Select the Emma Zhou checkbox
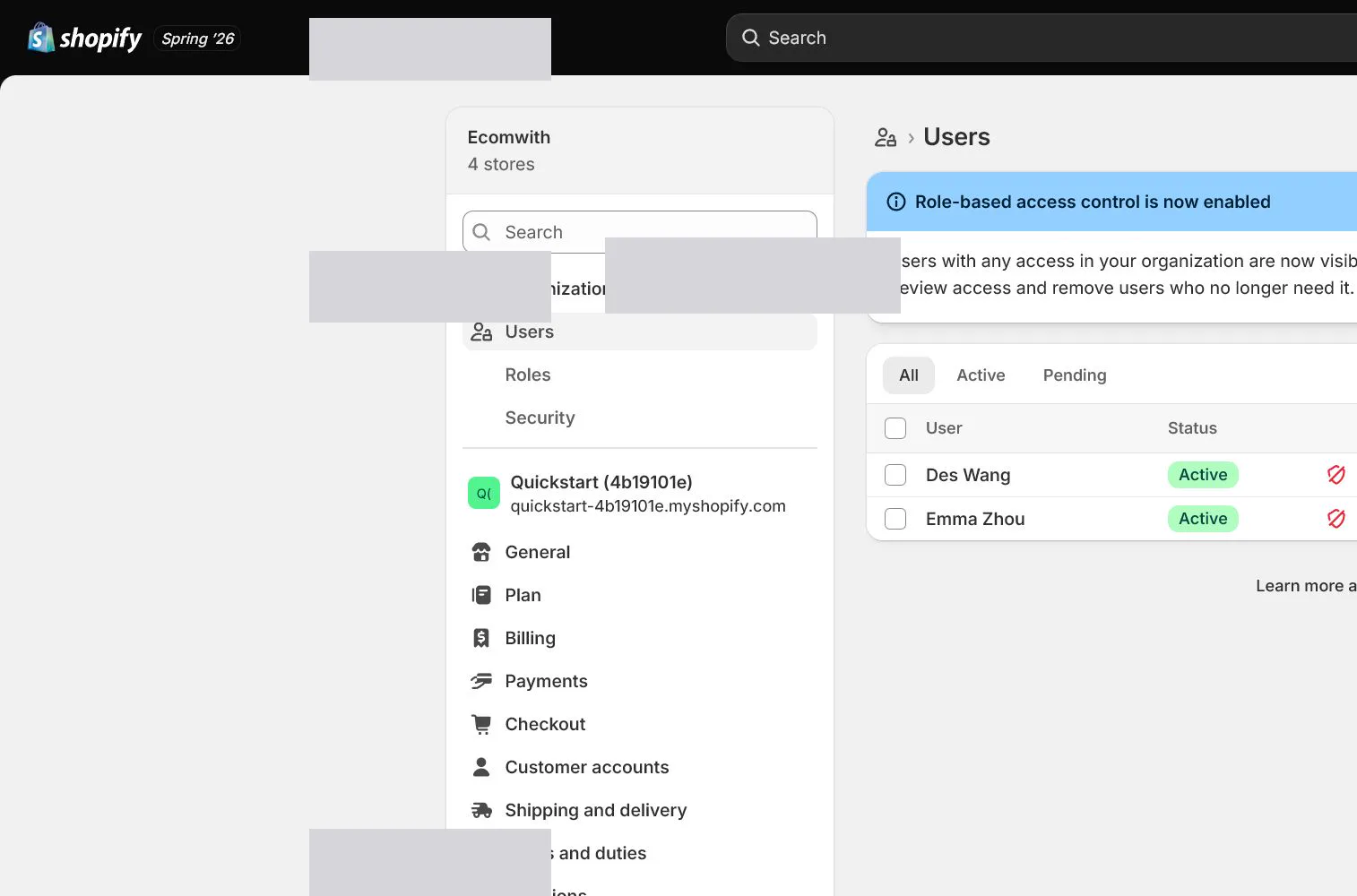1357x896 pixels. (x=895, y=519)
